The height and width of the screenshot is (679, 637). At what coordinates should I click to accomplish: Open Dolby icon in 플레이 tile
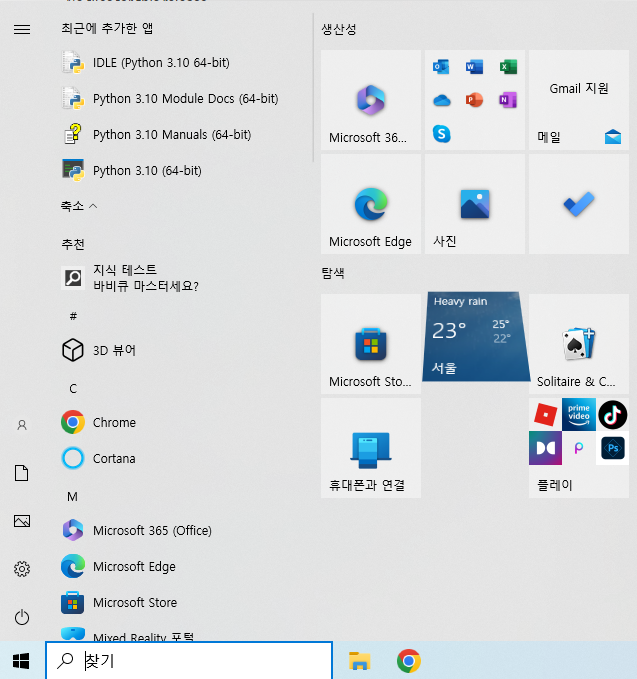545,448
